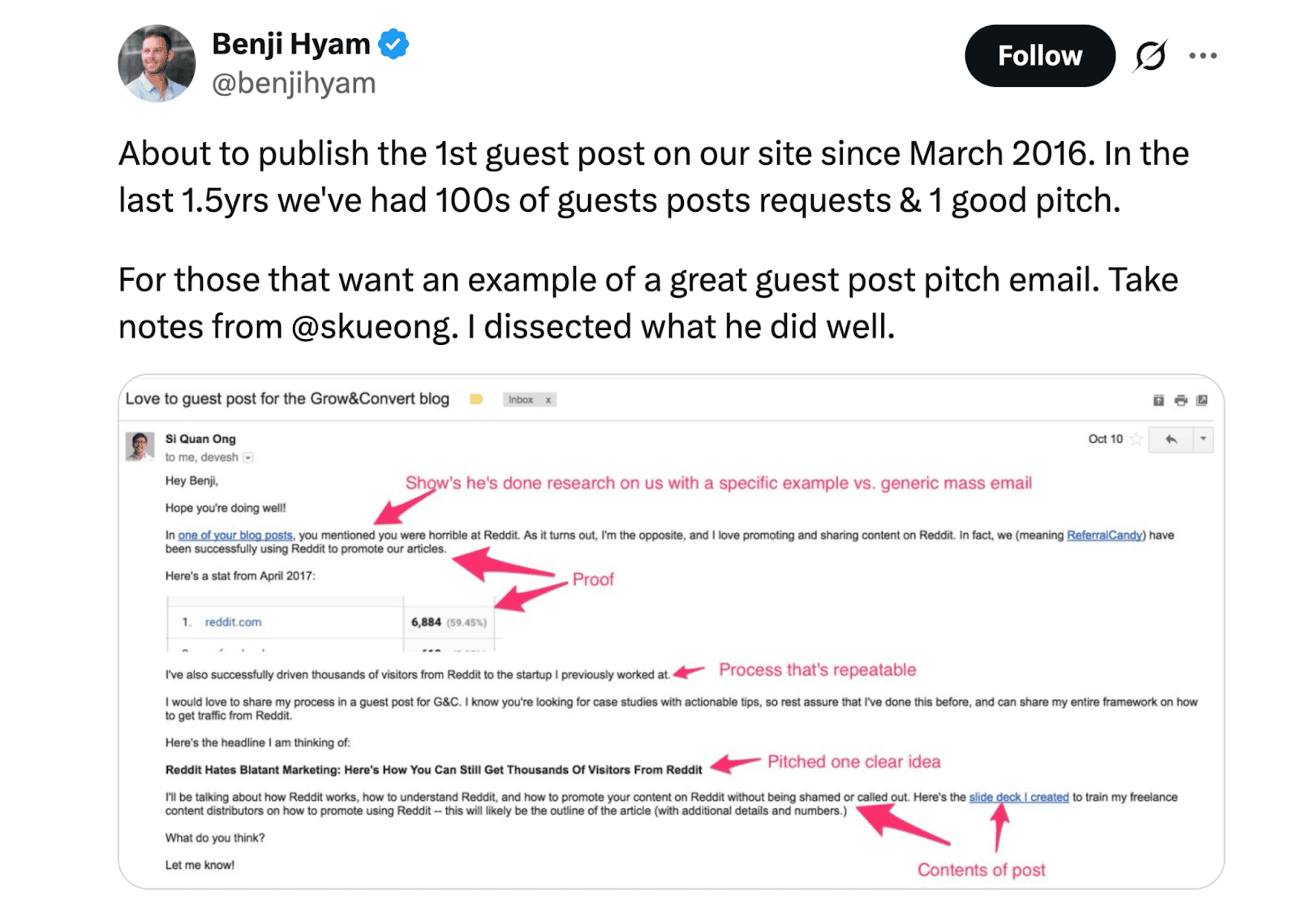Click the yellow label icon beside the subject
The width and height of the screenshot is (1298, 924).
coord(476,399)
